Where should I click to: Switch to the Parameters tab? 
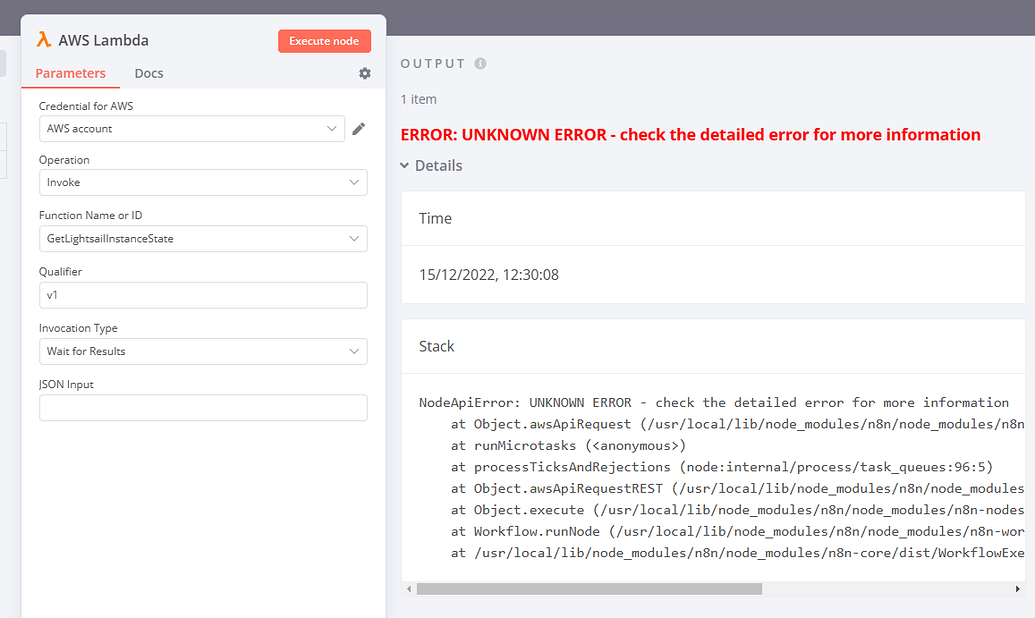point(71,73)
